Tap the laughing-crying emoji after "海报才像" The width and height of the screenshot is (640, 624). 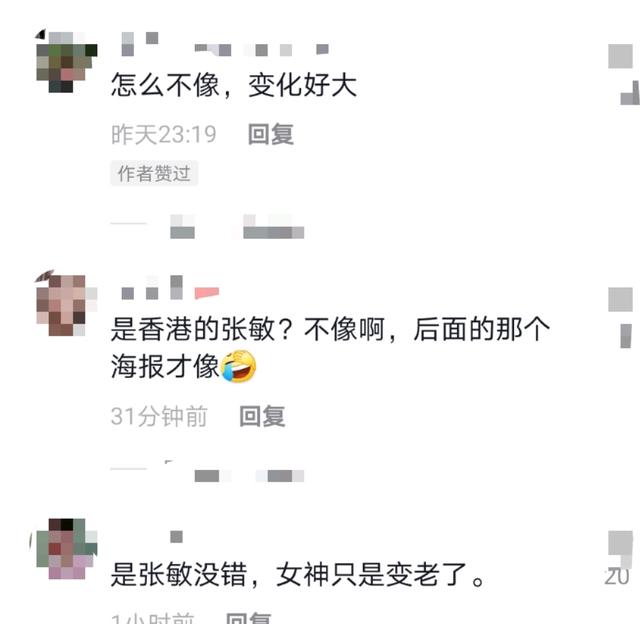238,366
